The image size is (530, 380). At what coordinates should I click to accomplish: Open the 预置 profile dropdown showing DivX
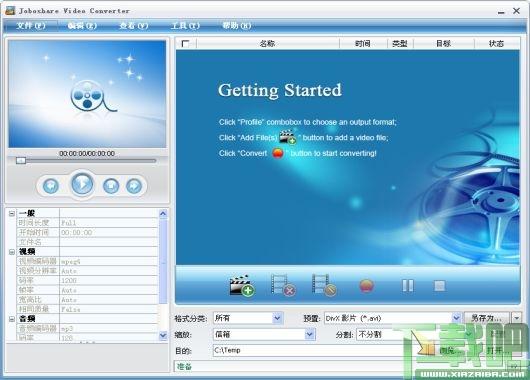coord(456,318)
